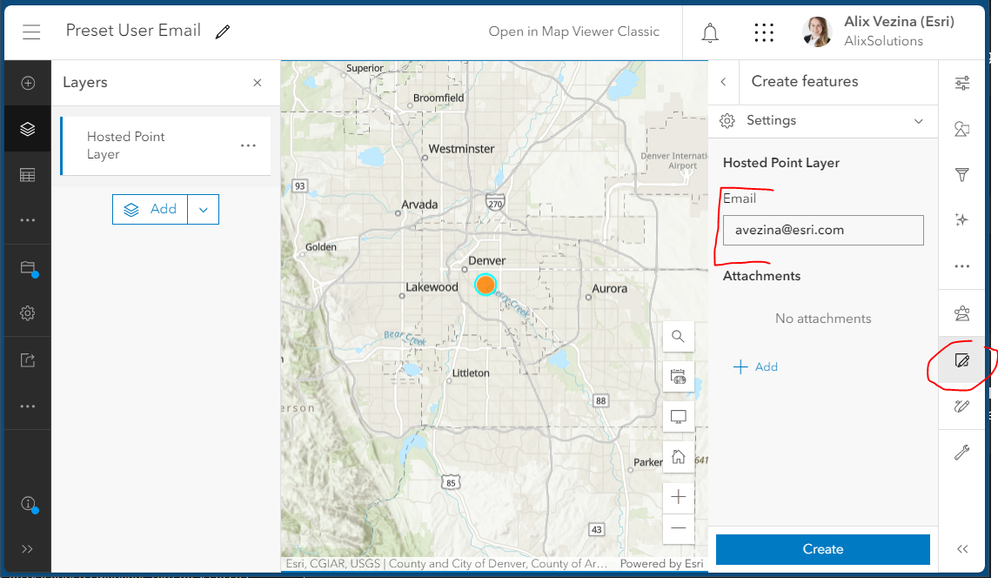Open more options in right toolbar
The width and height of the screenshot is (998, 578).
[x=962, y=266]
